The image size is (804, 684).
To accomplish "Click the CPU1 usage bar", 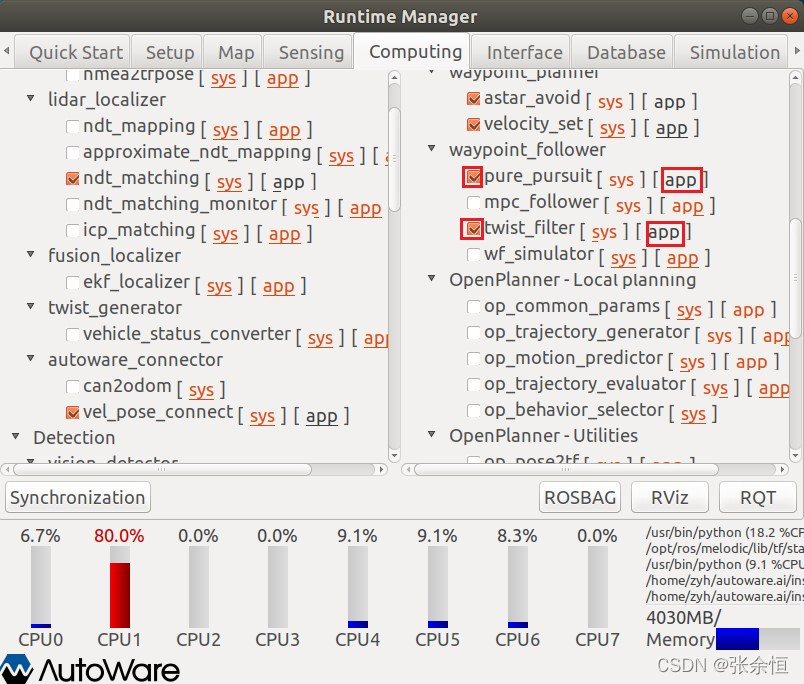I will point(120,587).
